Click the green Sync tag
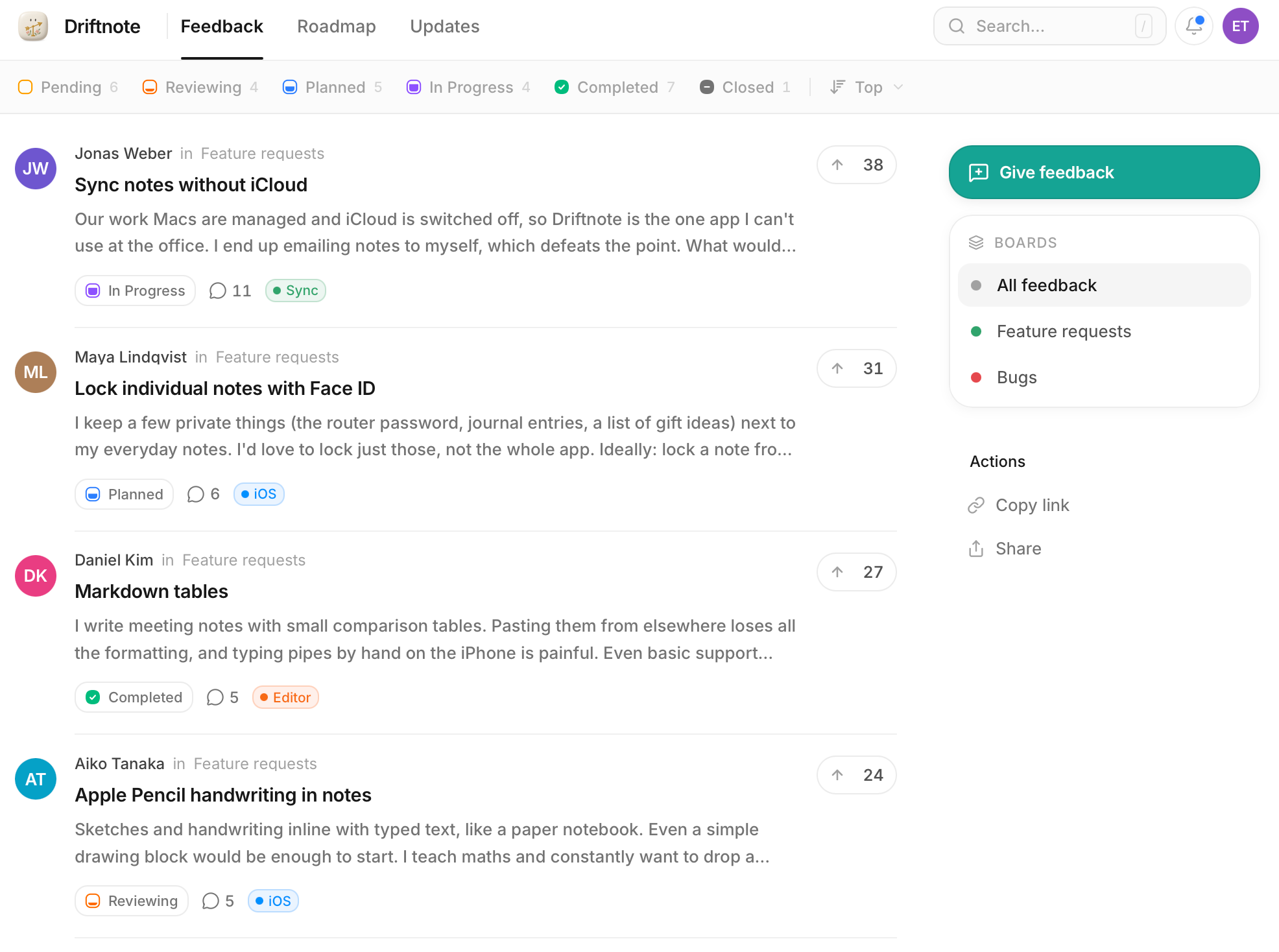 click(x=296, y=291)
